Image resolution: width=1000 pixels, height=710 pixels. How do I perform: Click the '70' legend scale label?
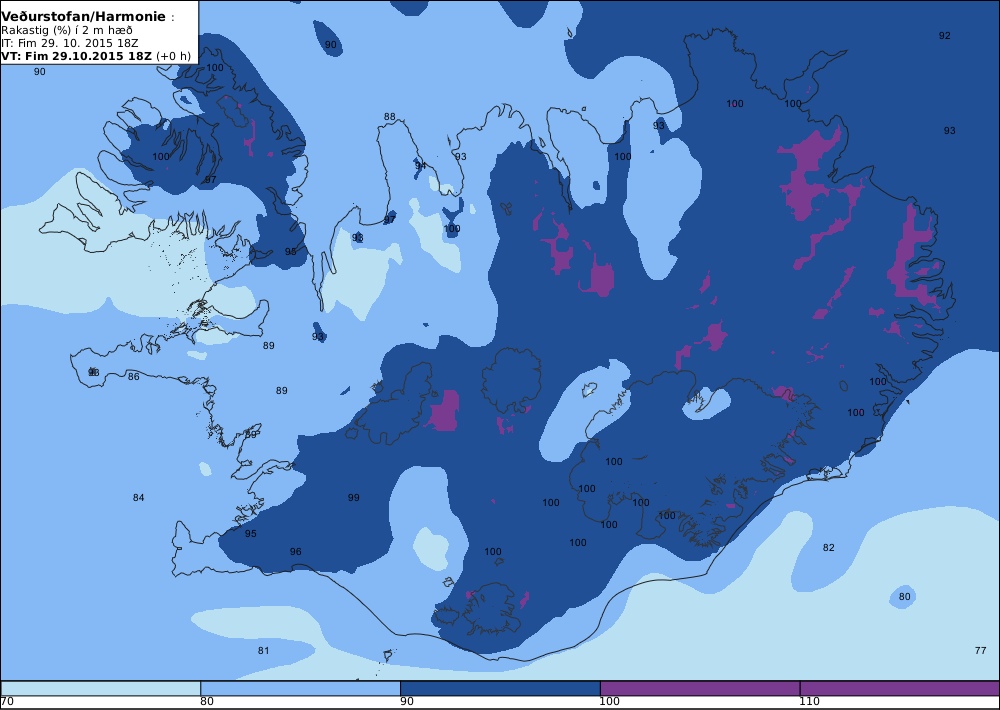click(7, 702)
